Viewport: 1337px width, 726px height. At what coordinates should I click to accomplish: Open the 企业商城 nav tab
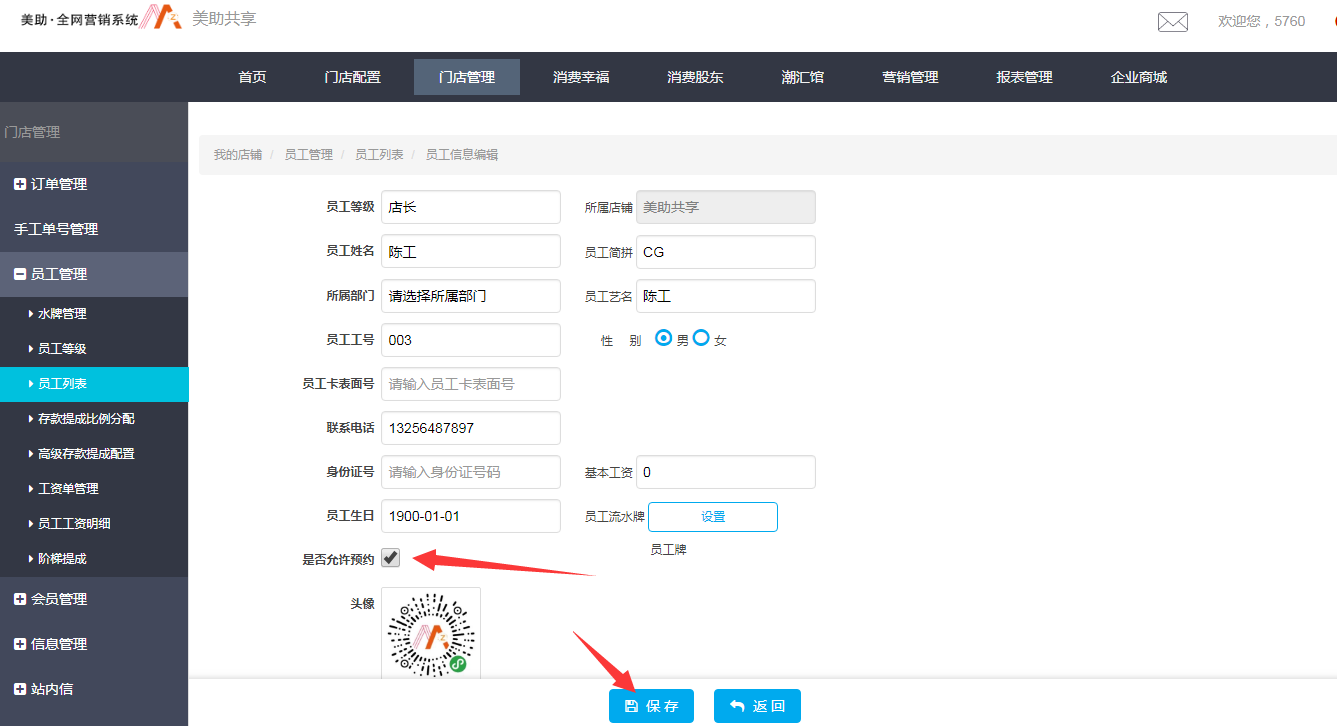point(1138,77)
